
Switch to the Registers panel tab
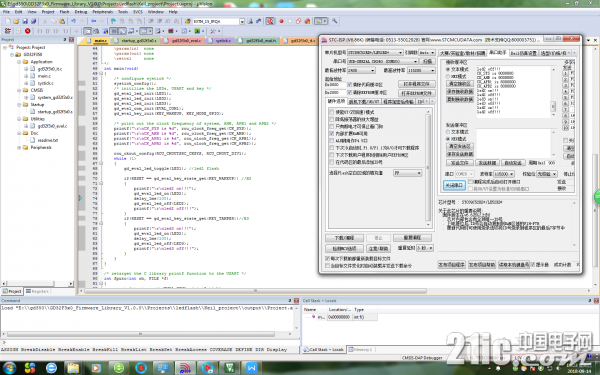tap(38, 292)
